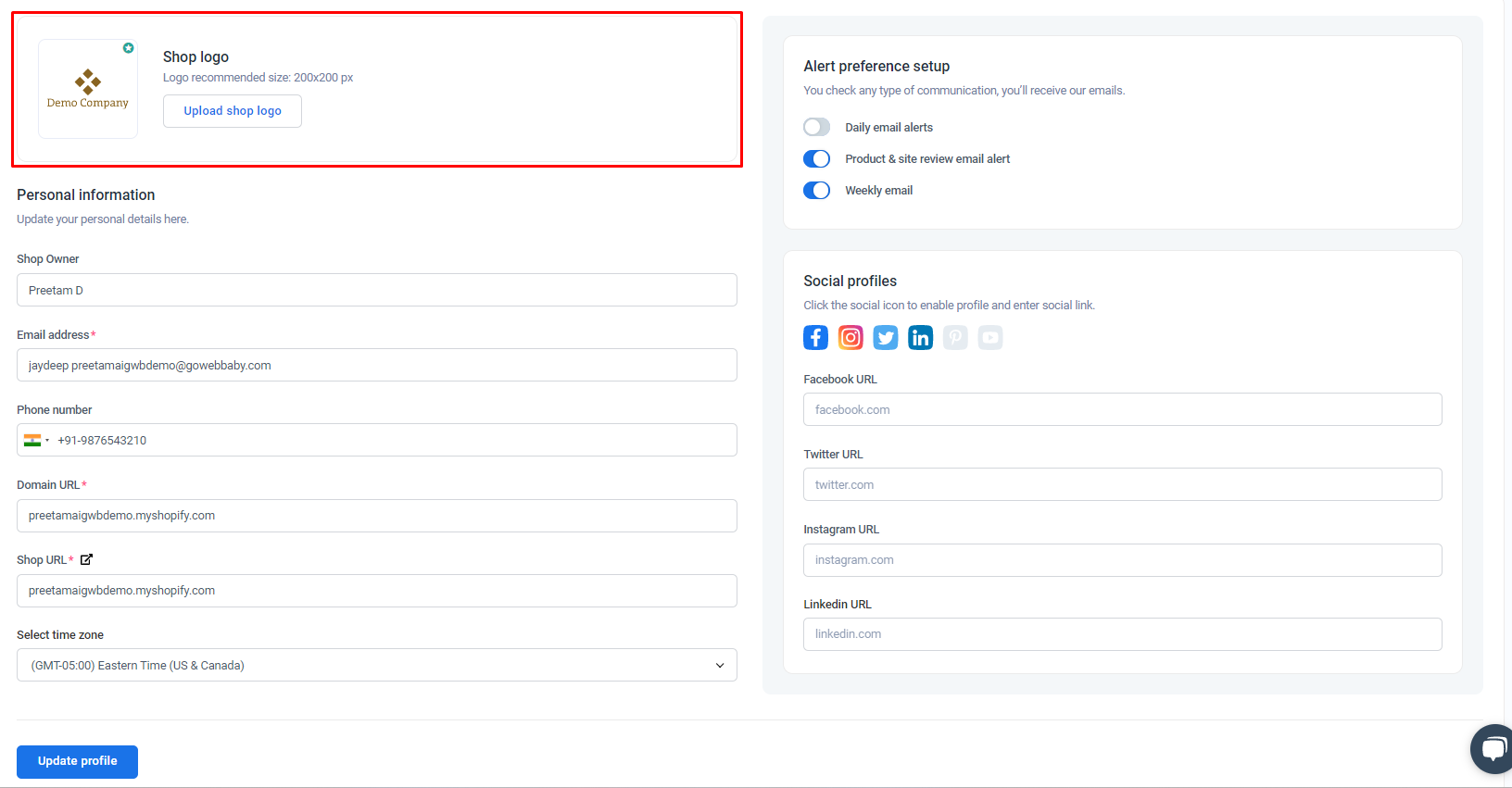Open the Shop URL external link icon
1512x788 pixels.
click(86, 559)
